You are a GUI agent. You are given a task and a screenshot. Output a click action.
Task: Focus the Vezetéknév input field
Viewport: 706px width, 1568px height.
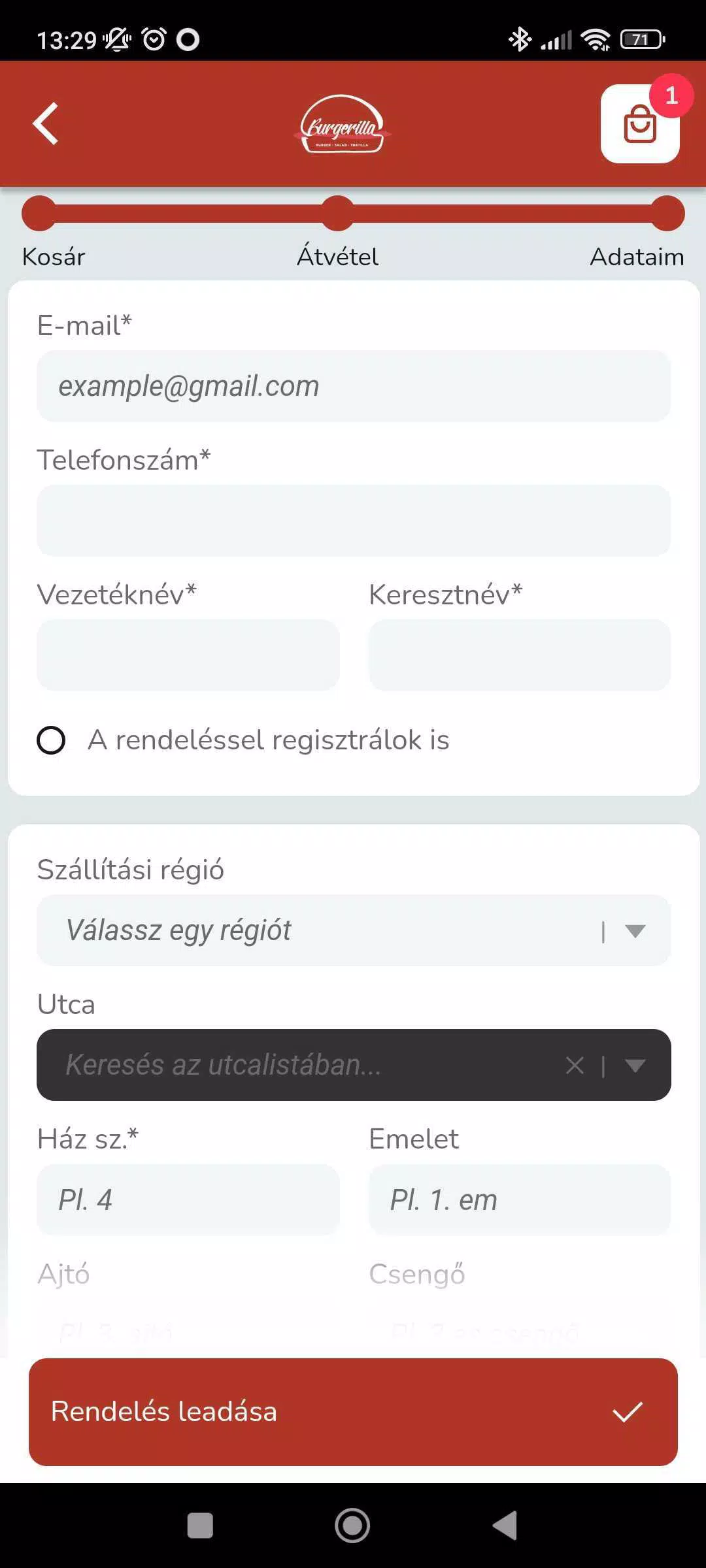pos(188,655)
